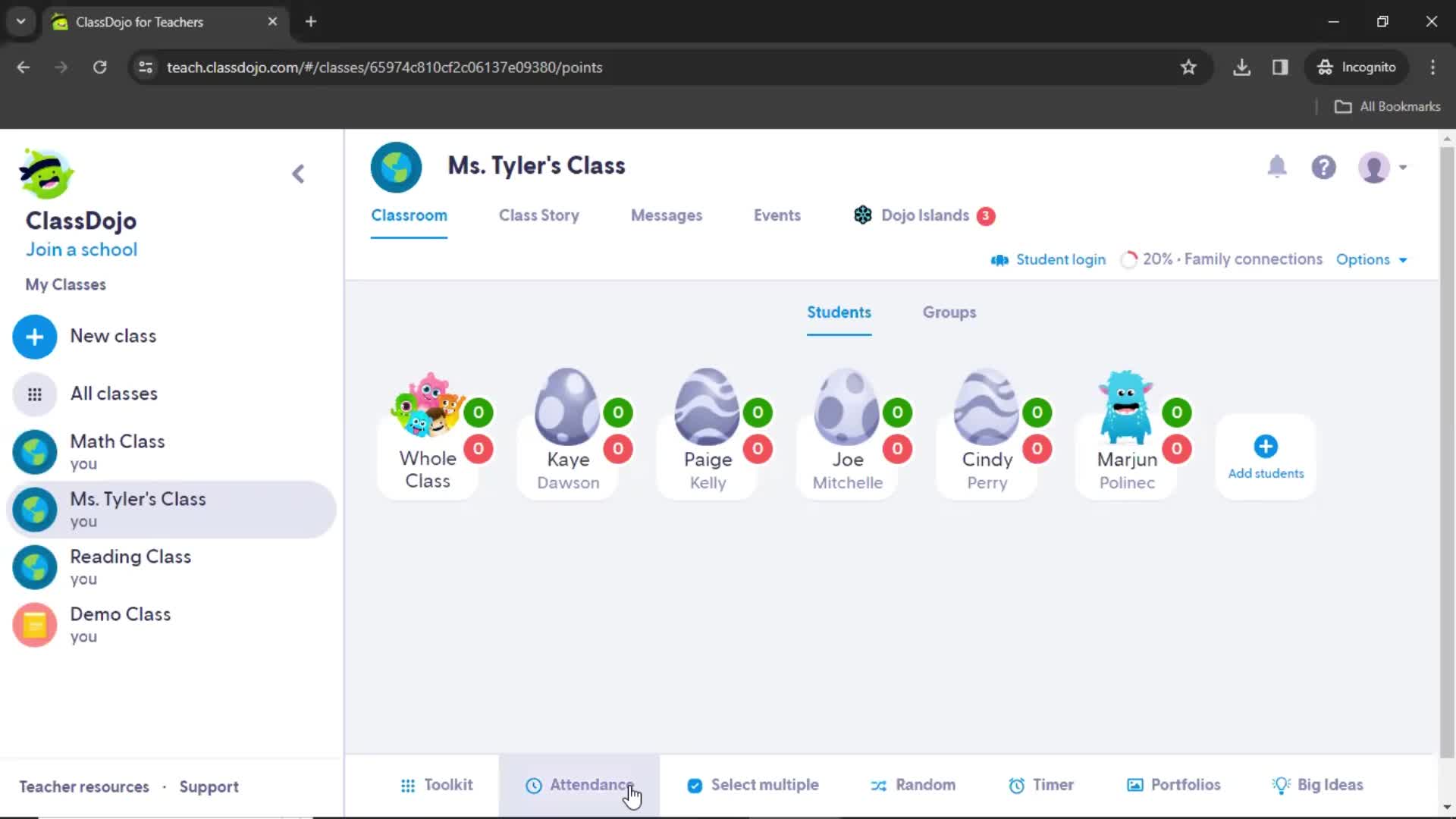Click Kaye Dawson's egg avatar
This screenshot has height=819, width=1456.
point(566,406)
